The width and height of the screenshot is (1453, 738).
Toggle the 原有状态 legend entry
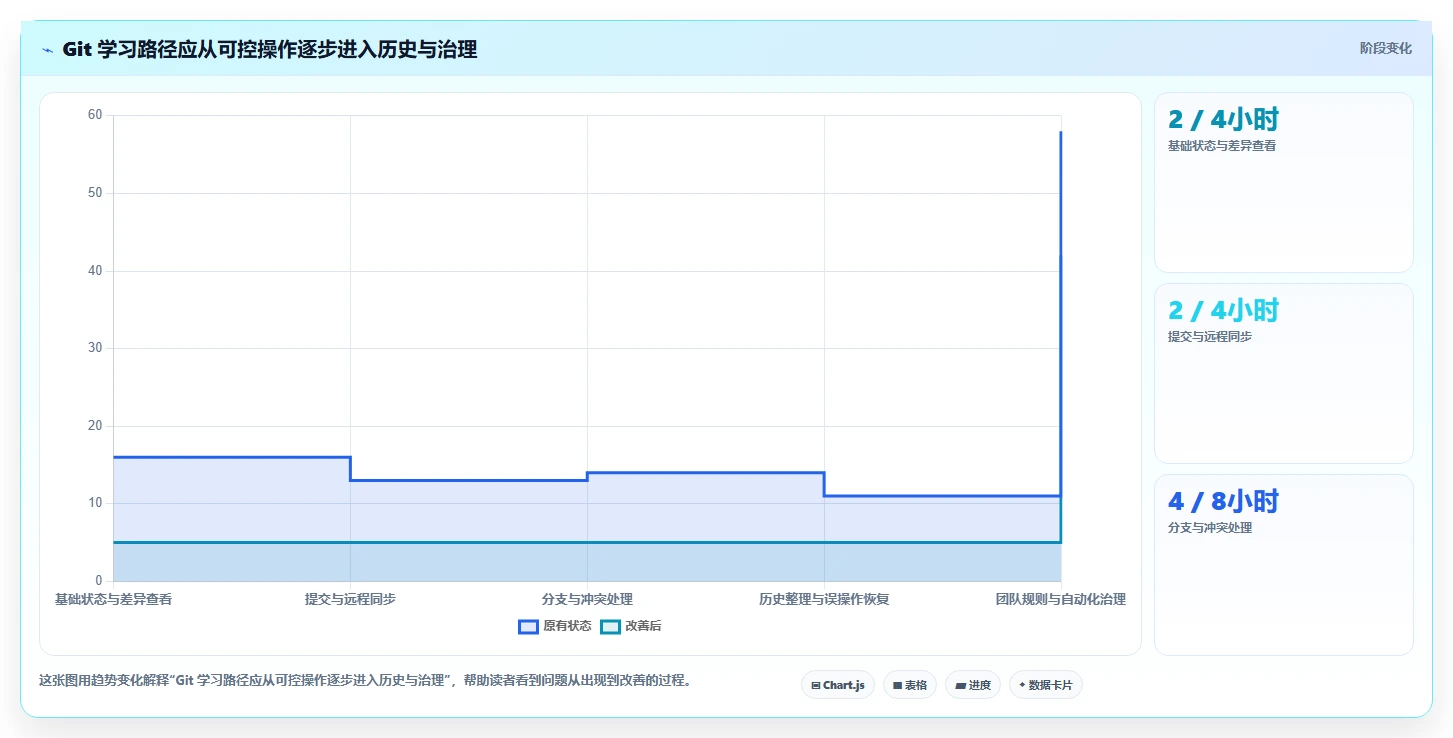tap(555, 627)
